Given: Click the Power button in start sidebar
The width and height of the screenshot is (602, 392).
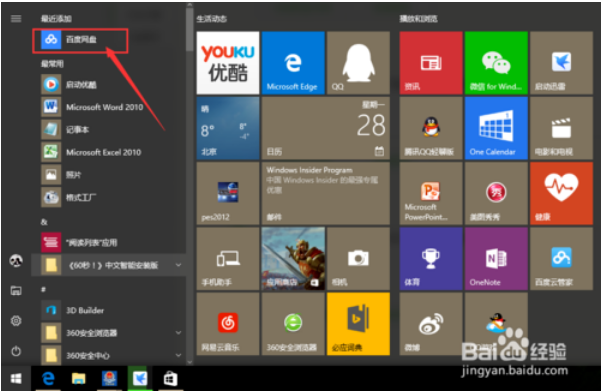Looking at the screenshot, I should coord(16,351).
